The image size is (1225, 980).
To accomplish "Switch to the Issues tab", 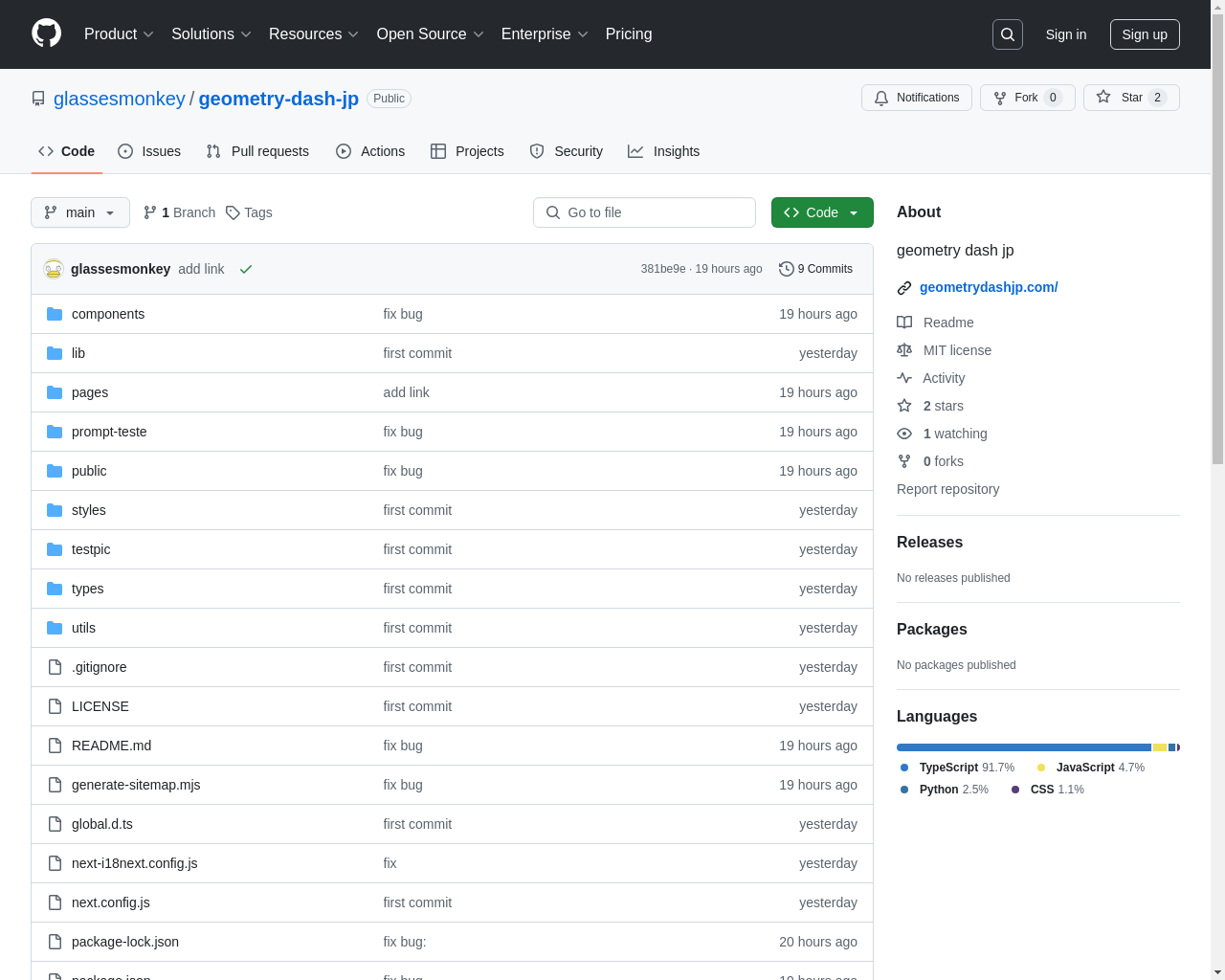I will tap(149, 151).
